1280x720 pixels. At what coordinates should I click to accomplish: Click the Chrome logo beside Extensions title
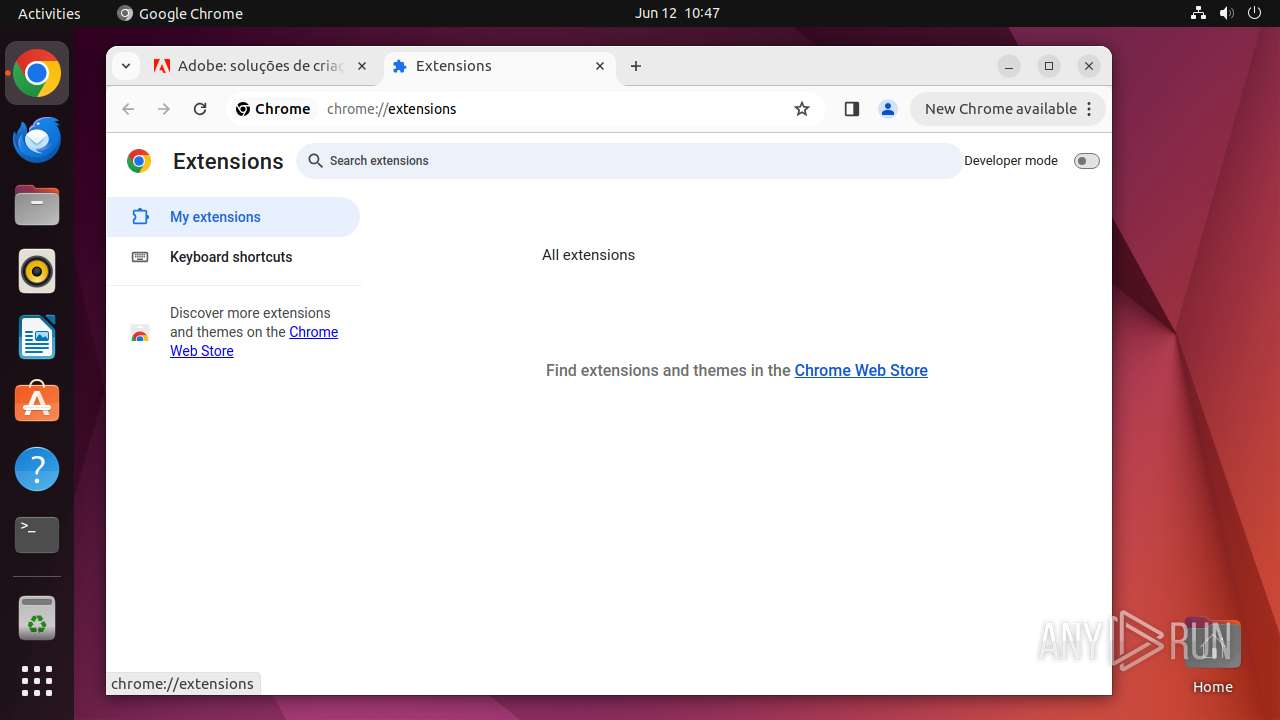point(139,161)
